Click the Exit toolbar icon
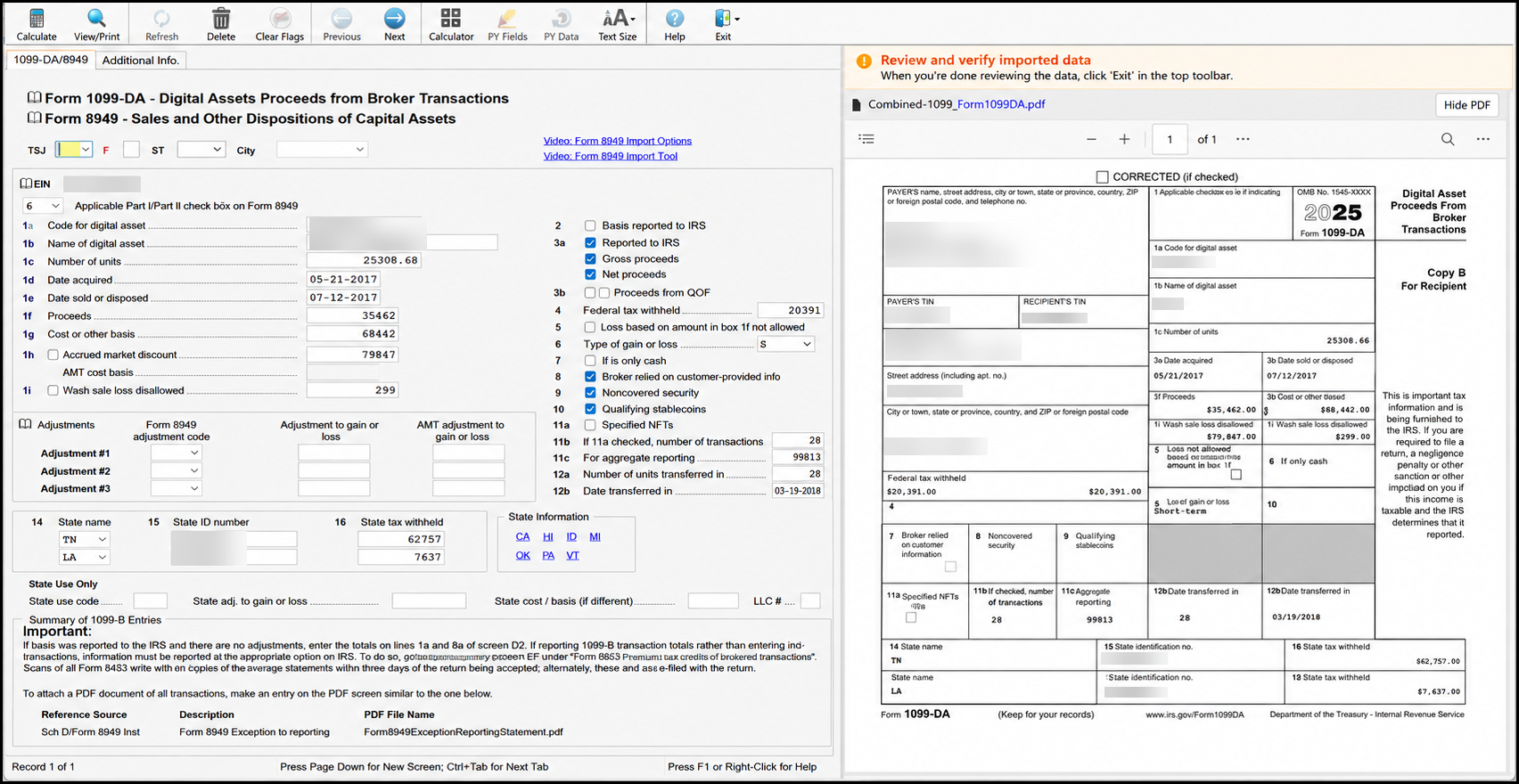 pyautogui.click(x=724, y=24)
